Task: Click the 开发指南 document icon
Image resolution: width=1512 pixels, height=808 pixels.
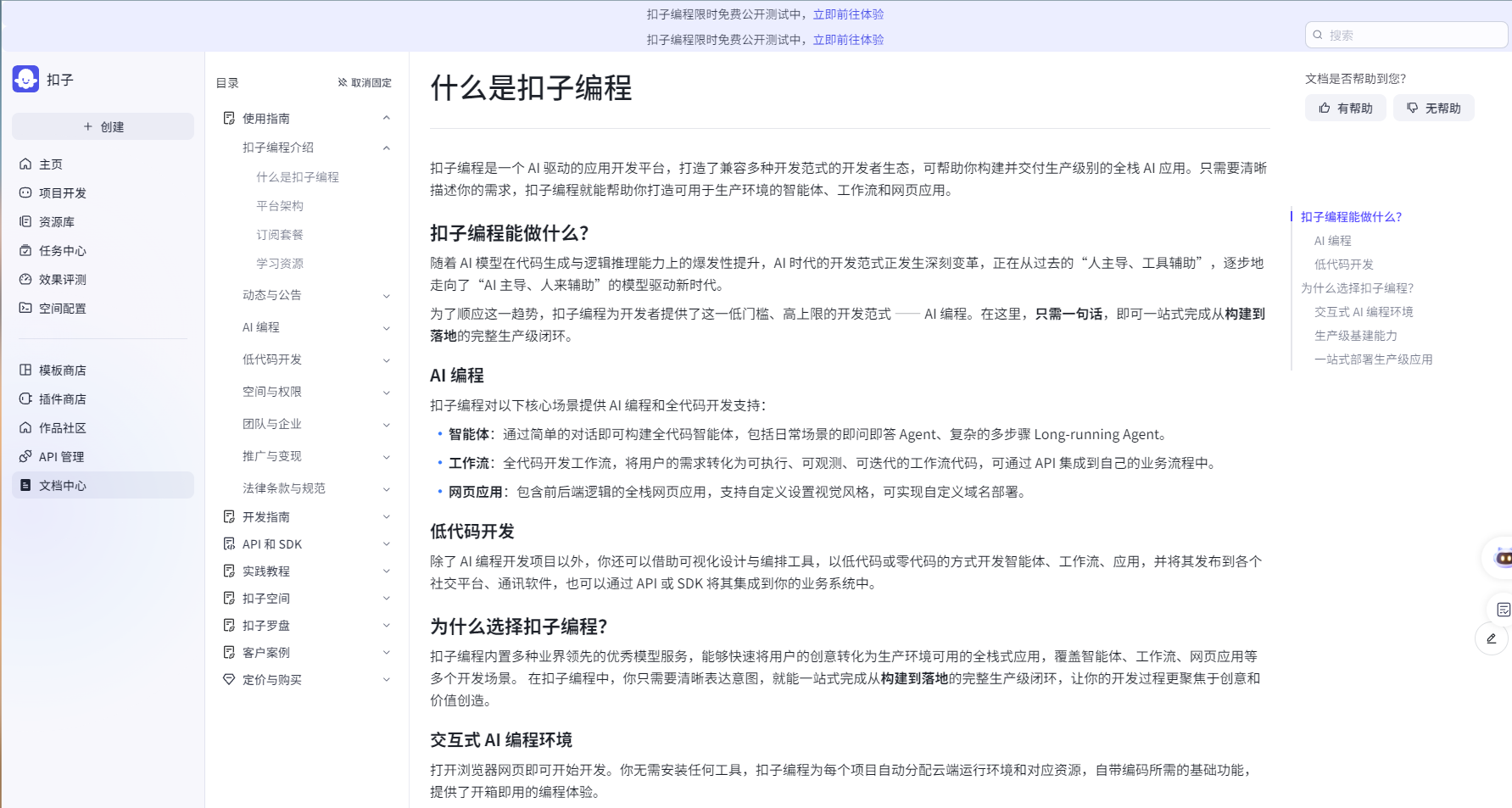Action: click(229, 516)
